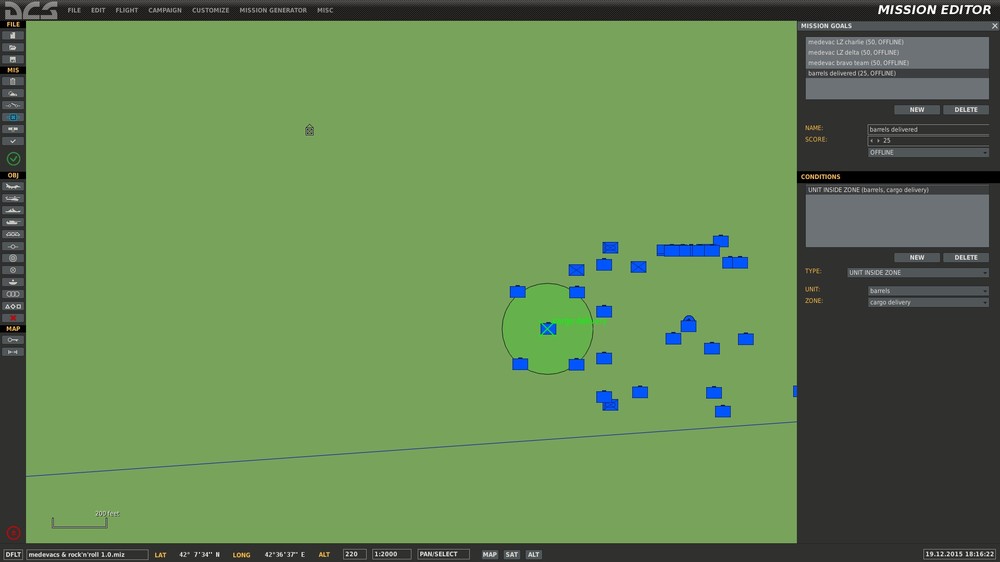Open the ZONE cargo delivery dropdown

(x=928, y=302)
